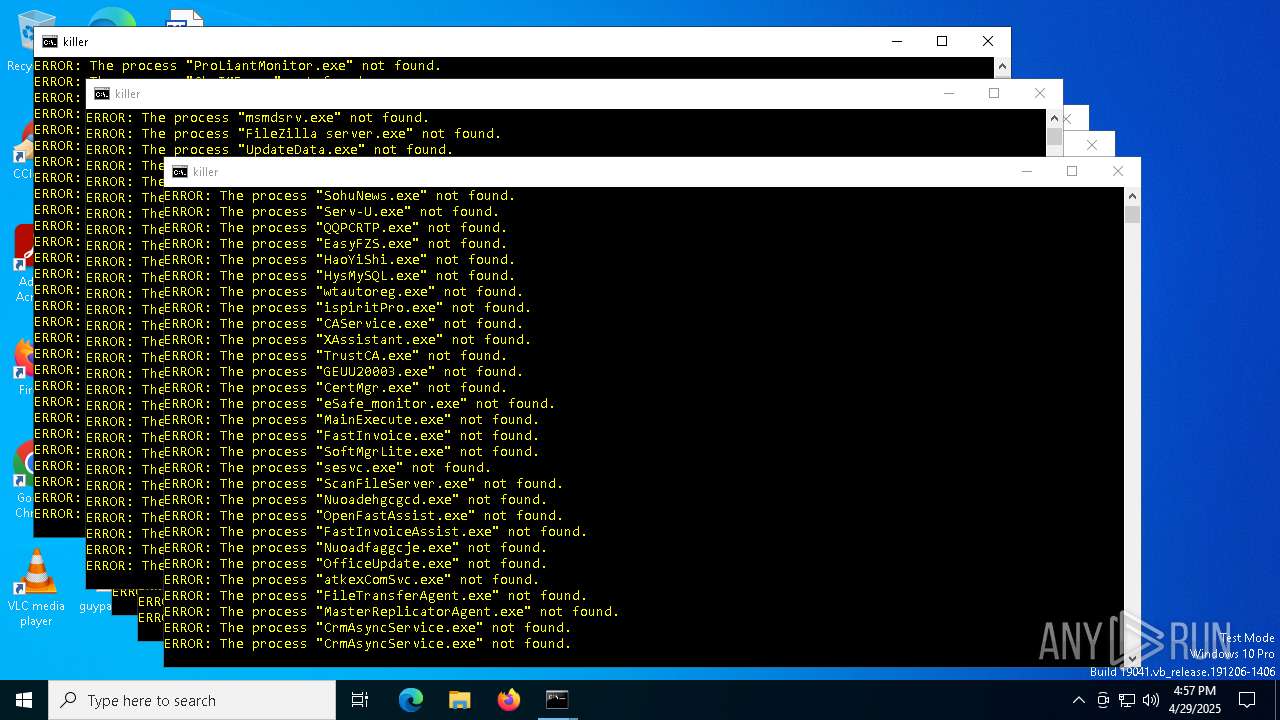Viewport: 1280px width, 720px height.
Task: Click the "CAService.exe" error line
Action: (x=344, y=324)
